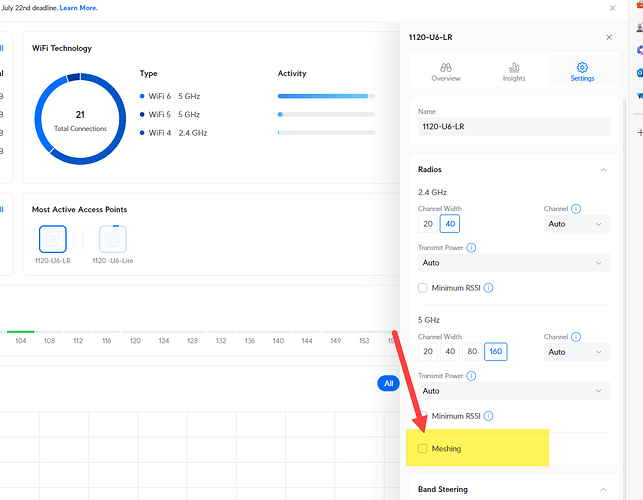Click the WiFi 6 5 GHz activity bar

coord(326,96)
